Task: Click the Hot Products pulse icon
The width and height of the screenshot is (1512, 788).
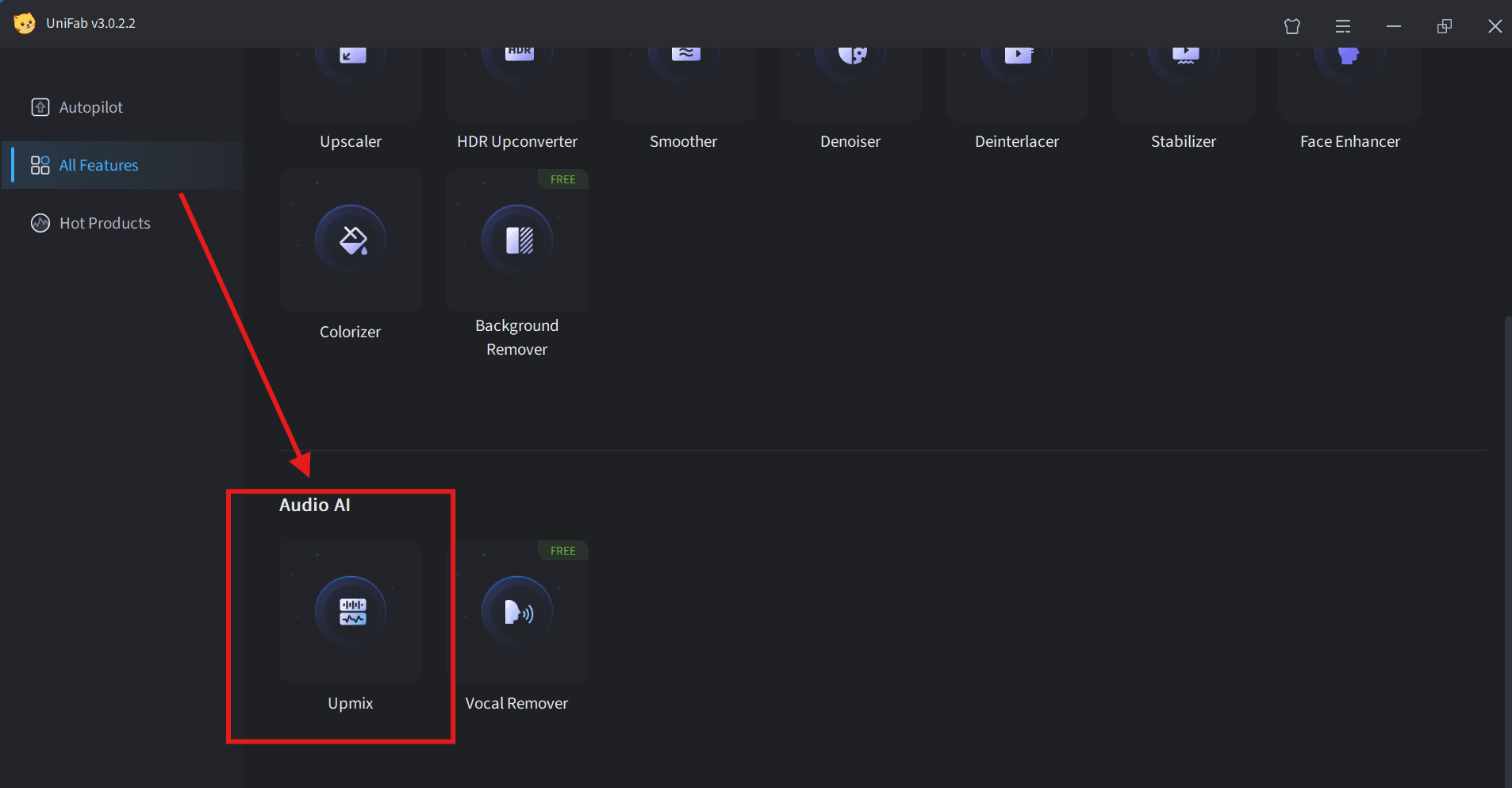Action: (x=40, y=223)
